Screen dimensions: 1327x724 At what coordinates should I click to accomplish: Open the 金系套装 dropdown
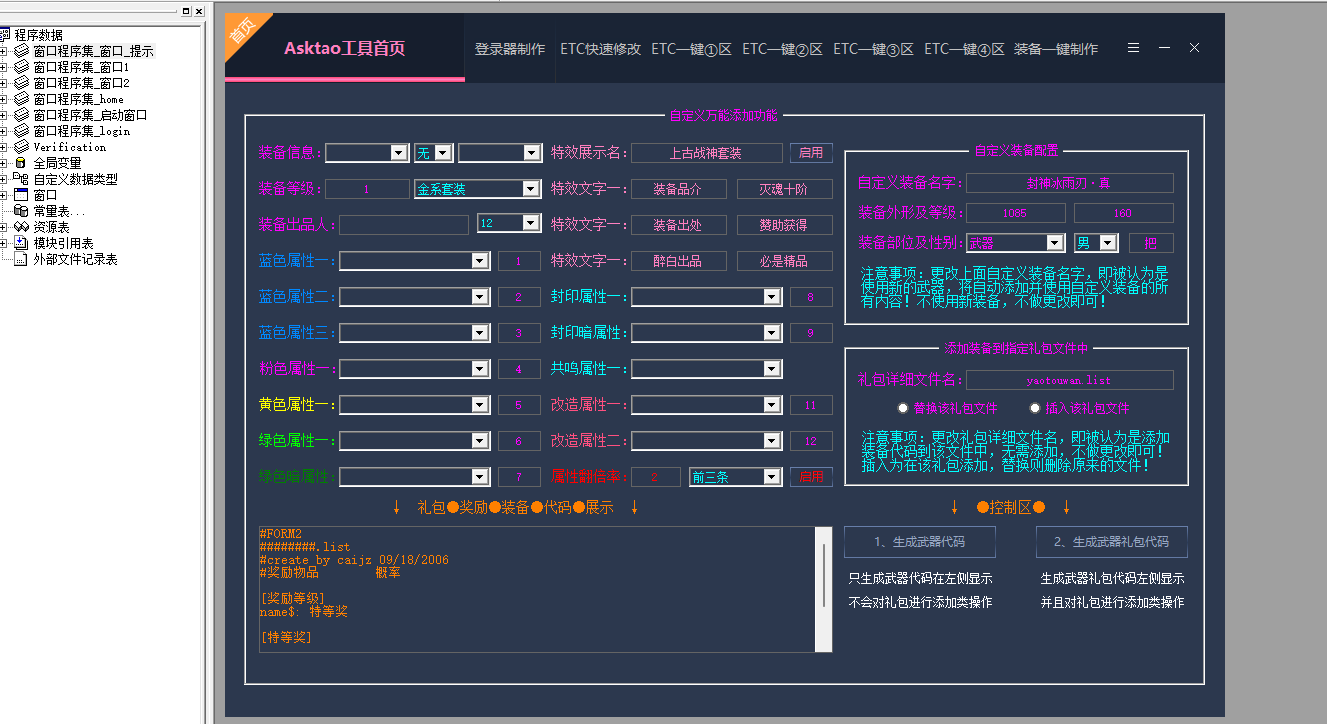click(x=533, y=188)
